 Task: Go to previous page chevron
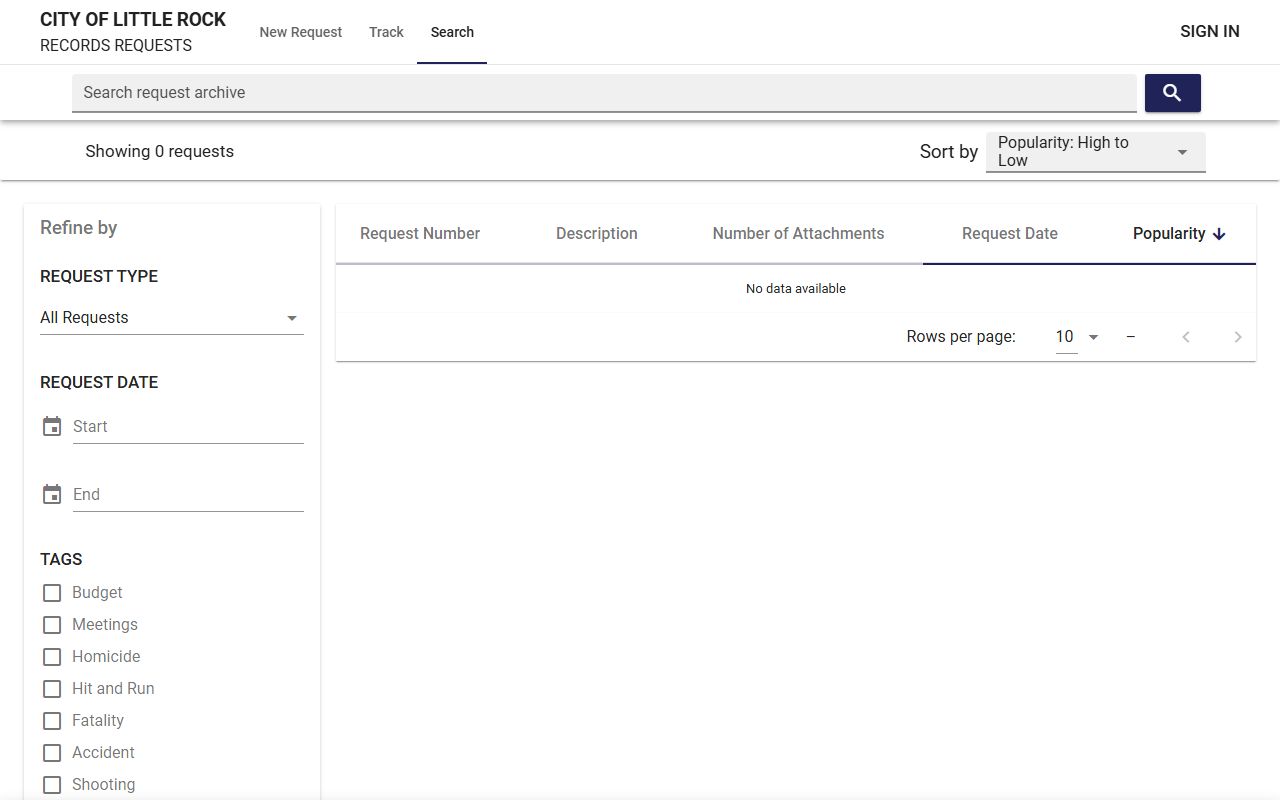(x=1186, y=337)
